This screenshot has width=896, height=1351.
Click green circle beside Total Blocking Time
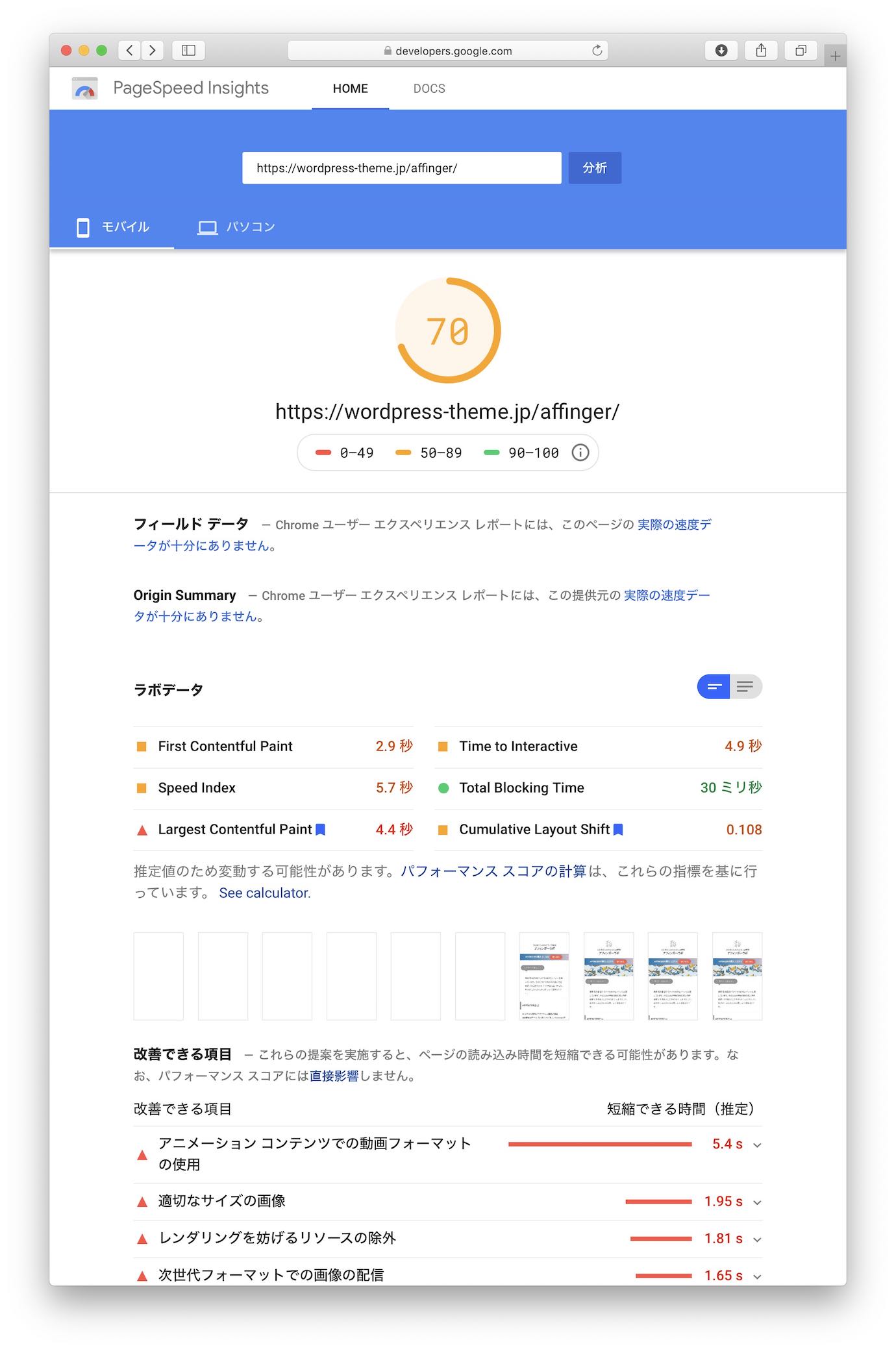pyautogui.click(x=443, y=788)
